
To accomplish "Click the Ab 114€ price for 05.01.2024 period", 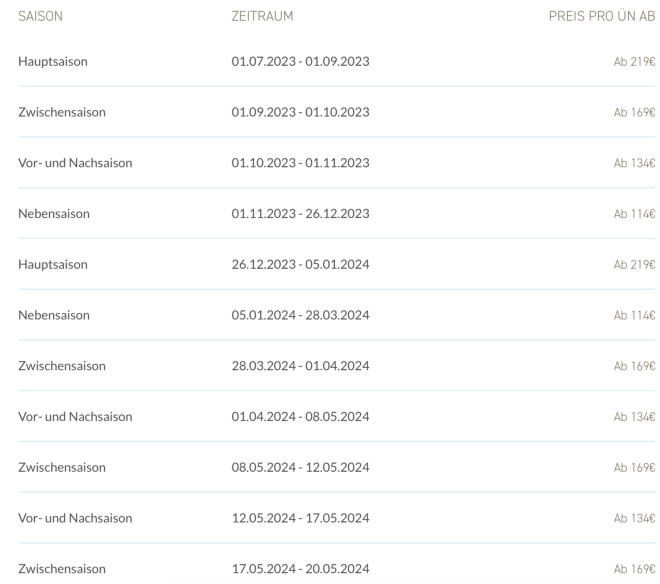I will [x=634, y=315].
